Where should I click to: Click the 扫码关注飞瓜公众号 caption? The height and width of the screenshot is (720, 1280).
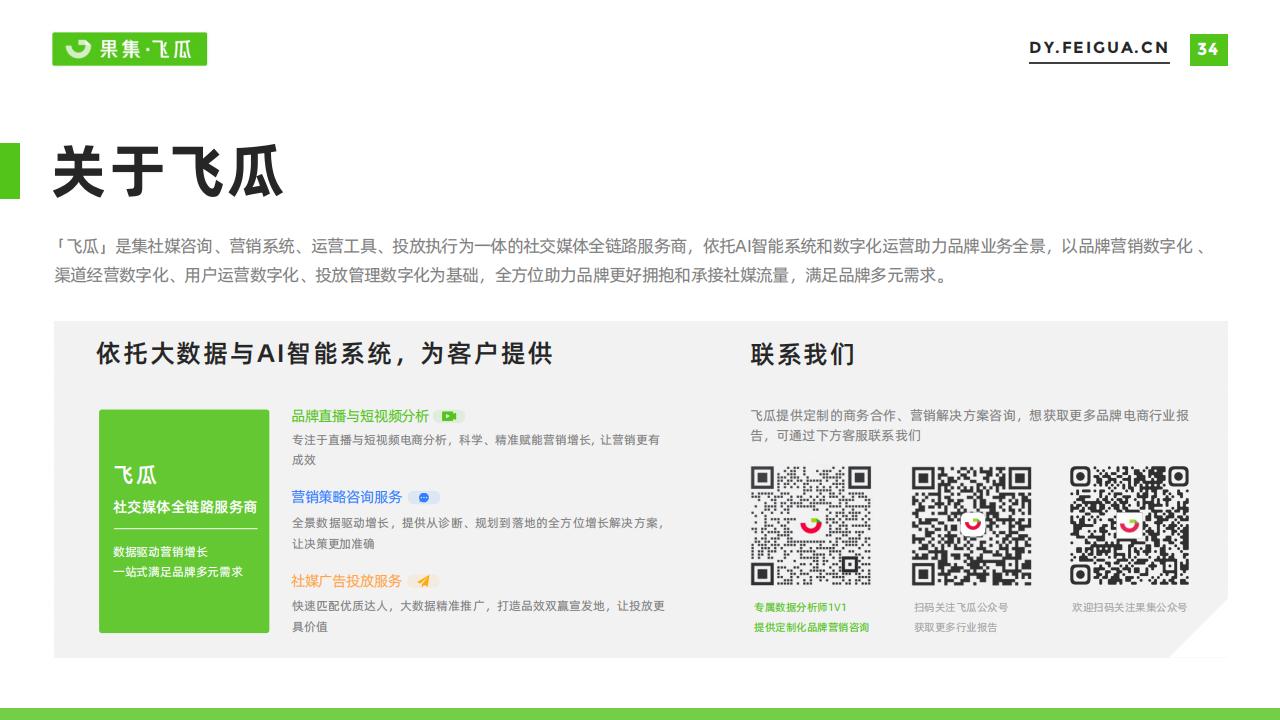pyautogui.click(x=961, y=607)
